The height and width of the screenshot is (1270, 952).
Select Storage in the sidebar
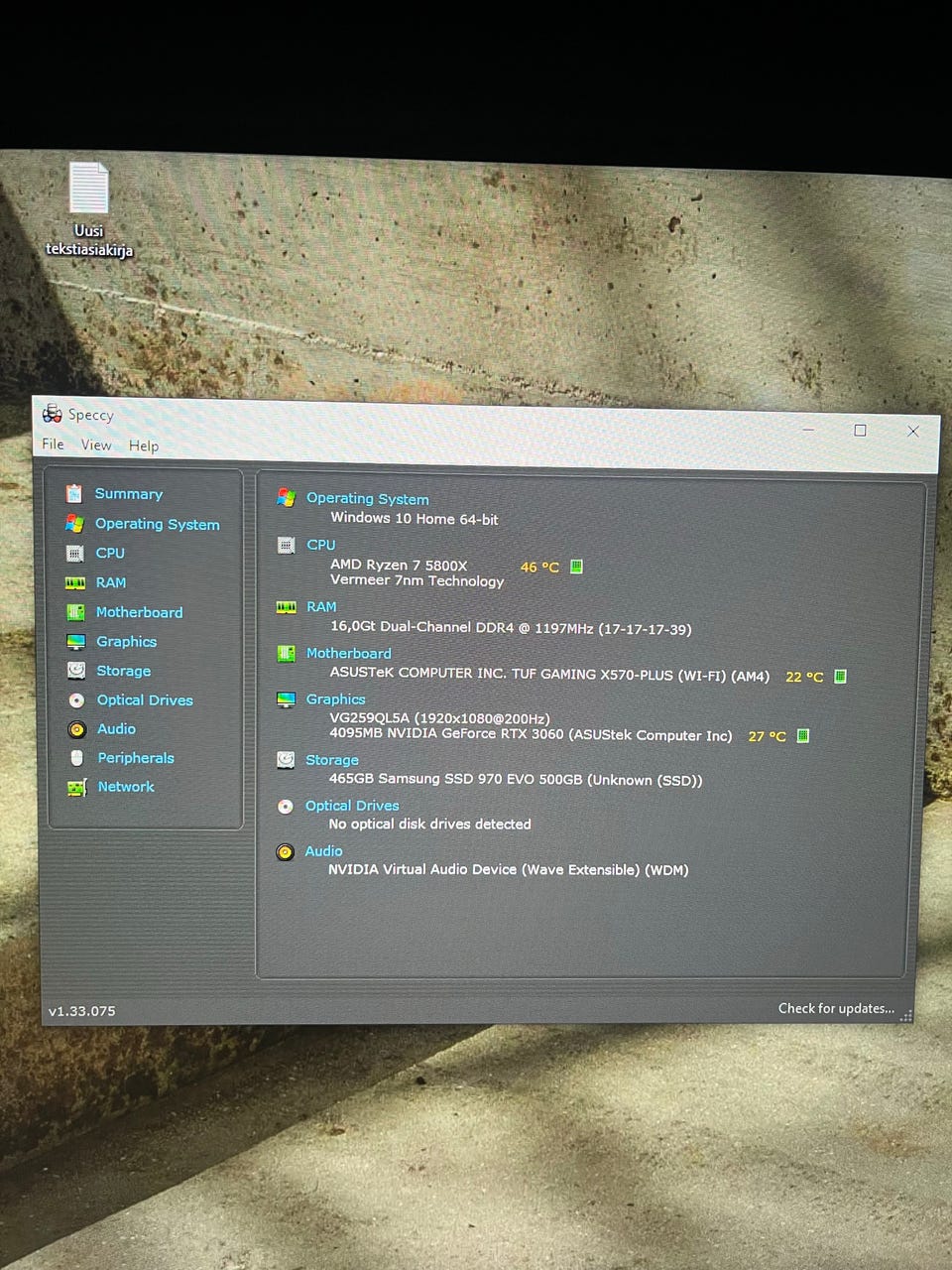coord(124,671)
